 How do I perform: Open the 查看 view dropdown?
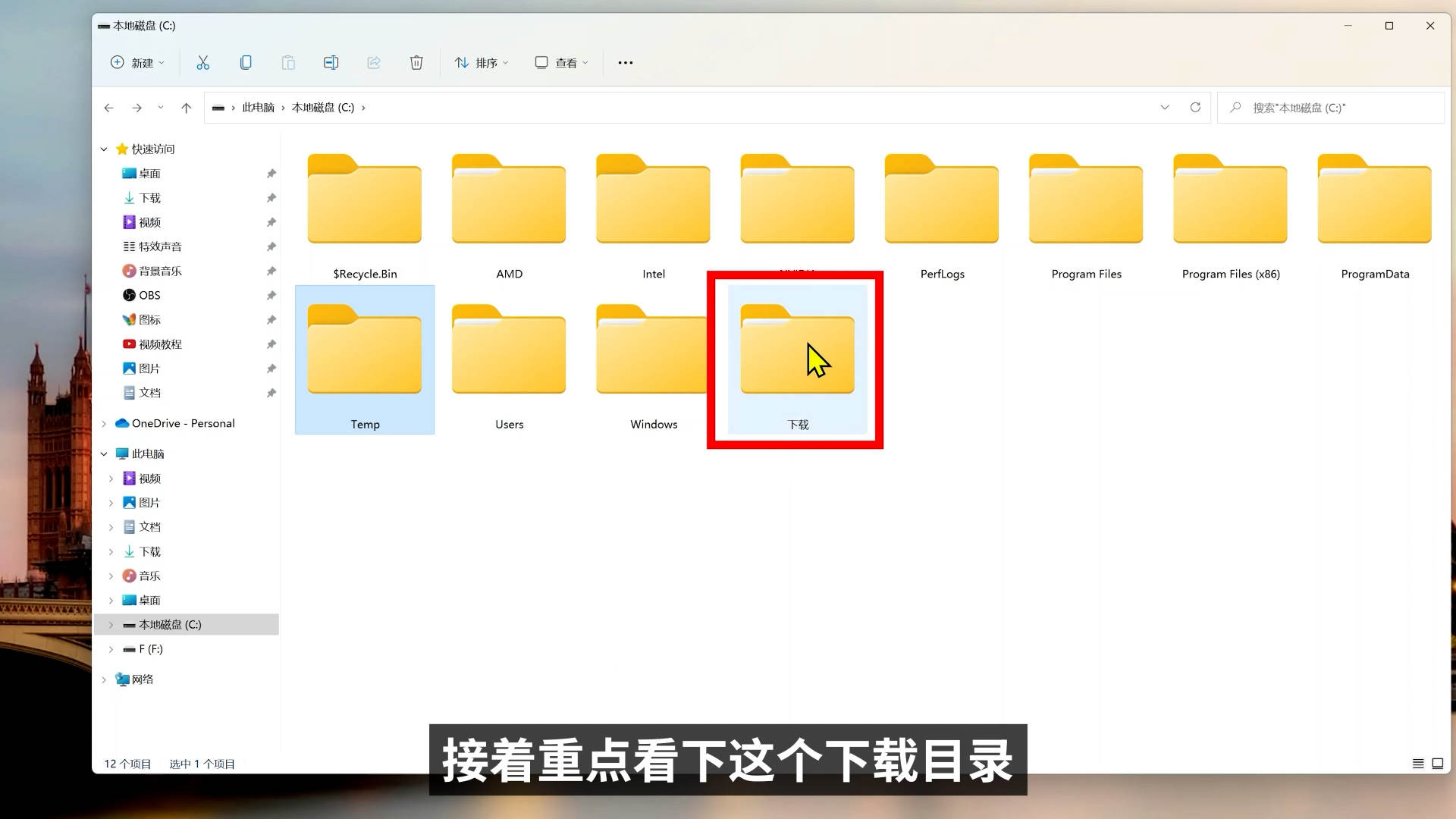pos(561,62)
